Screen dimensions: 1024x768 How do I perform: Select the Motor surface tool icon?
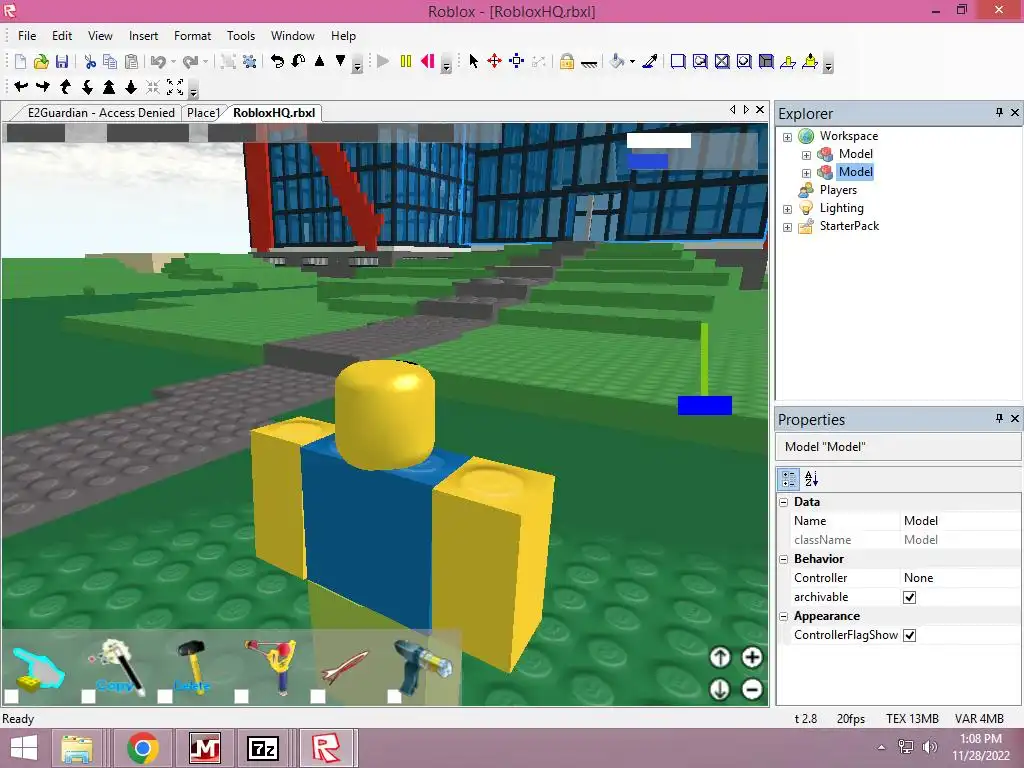(x=810, y=61)
